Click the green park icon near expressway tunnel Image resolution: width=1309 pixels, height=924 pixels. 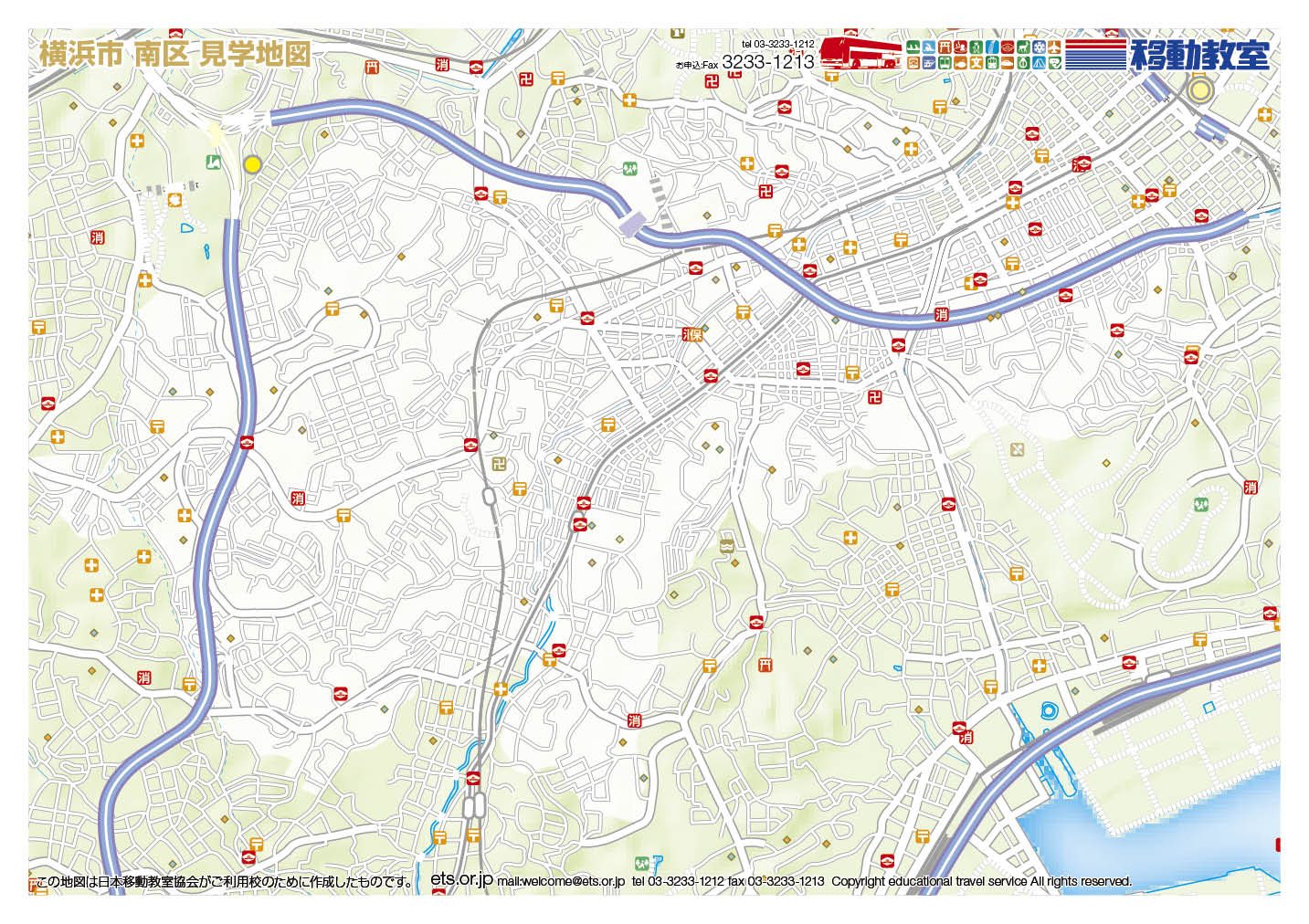point(630,169)
